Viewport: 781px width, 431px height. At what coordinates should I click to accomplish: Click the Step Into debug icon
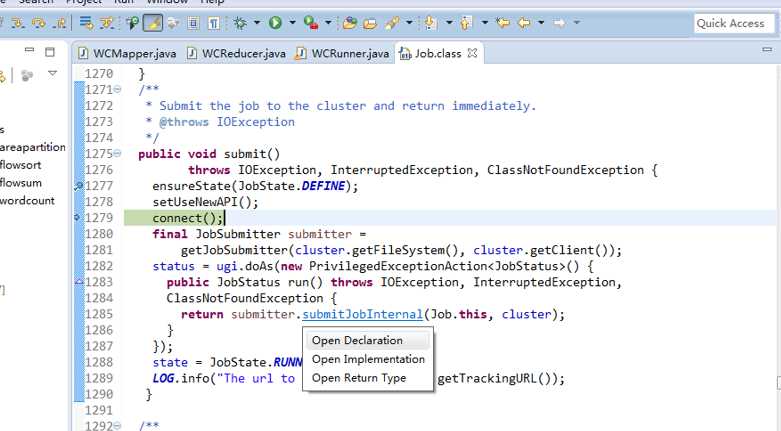point(18,23)
